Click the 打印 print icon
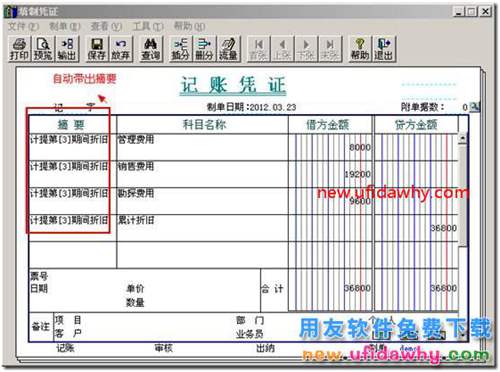The height and width of the screenshot is (372, 500). 19,49
